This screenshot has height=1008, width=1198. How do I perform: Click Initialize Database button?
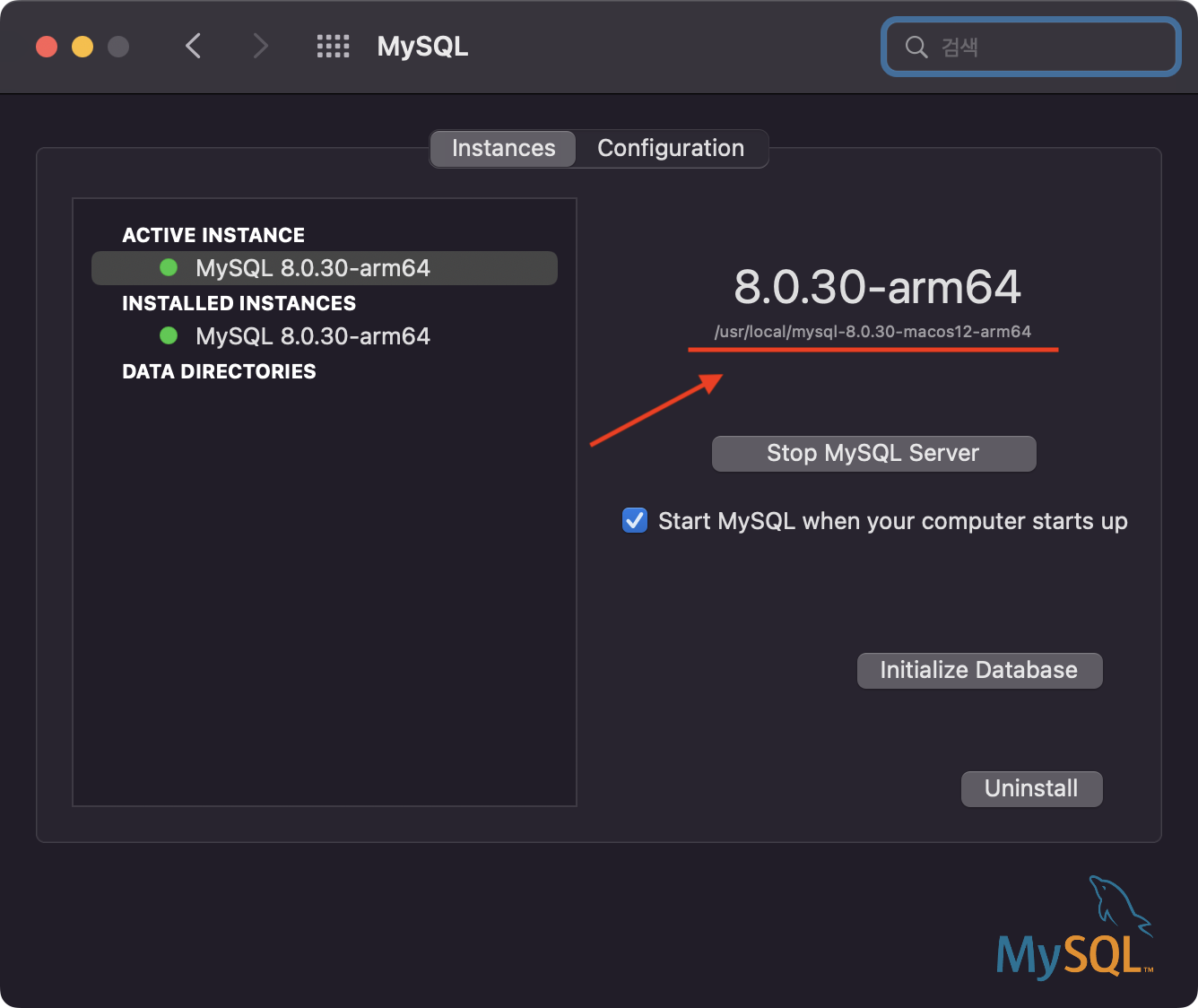click(x=979, y=670)
